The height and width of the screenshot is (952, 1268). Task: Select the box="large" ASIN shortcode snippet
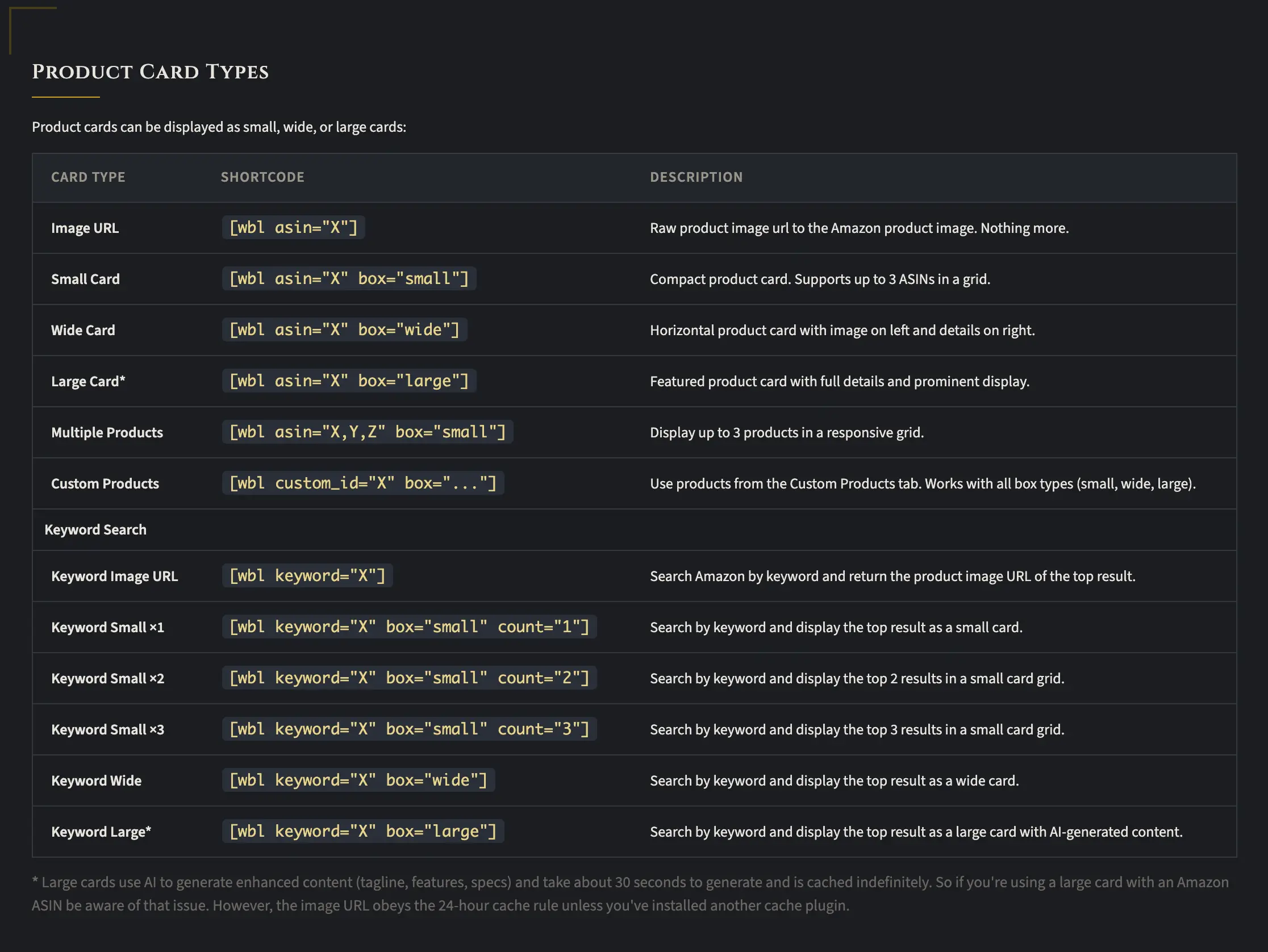[x=348, y=381]
